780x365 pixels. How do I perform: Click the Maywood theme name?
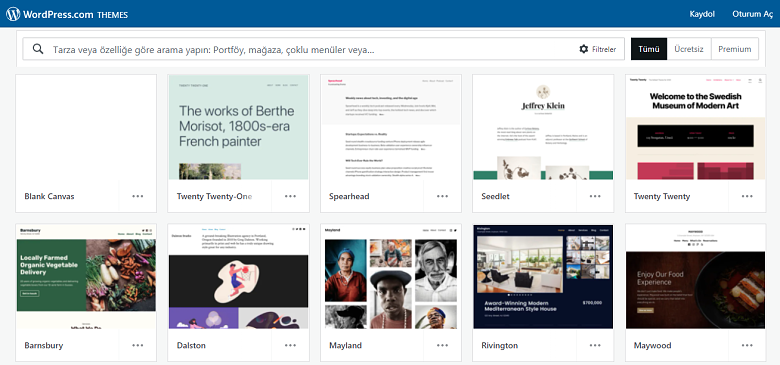652,345
